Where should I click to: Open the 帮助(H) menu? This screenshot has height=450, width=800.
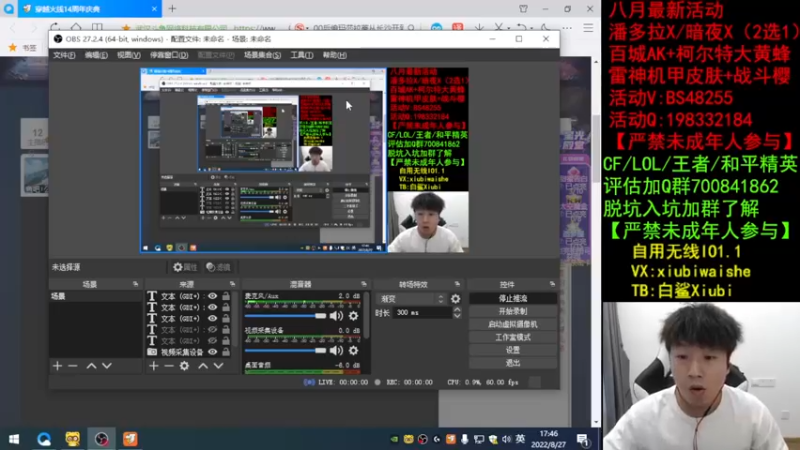335,55
